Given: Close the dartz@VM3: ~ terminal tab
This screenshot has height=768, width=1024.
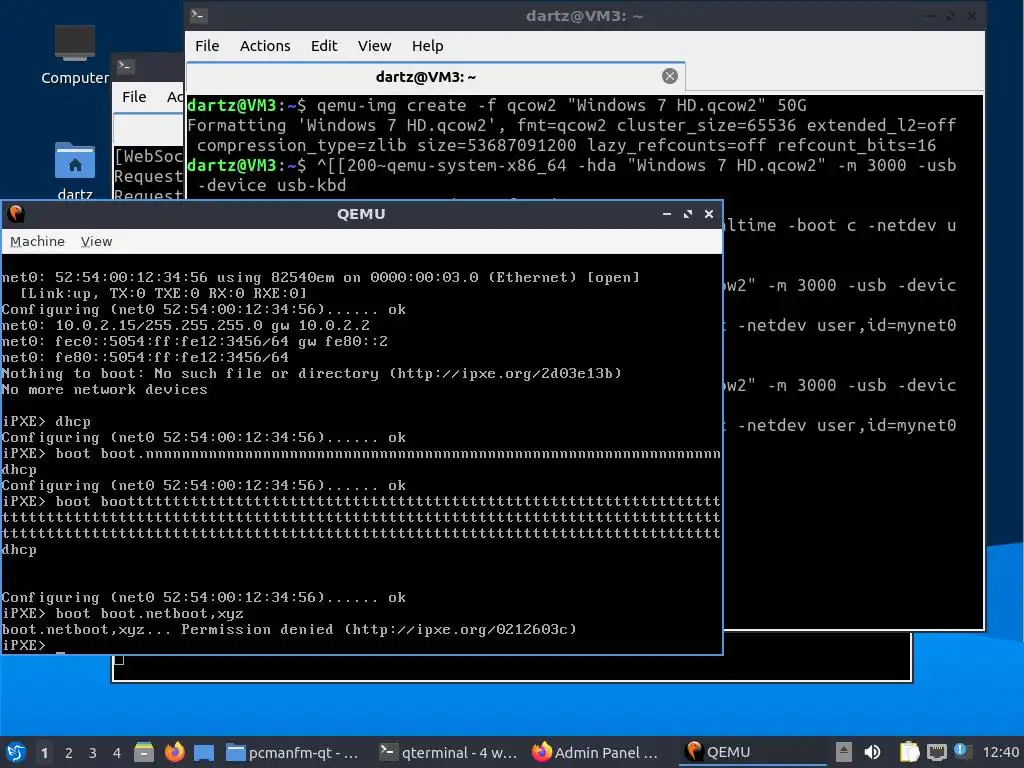Looking at the screenshot, I should click(669, 76).
